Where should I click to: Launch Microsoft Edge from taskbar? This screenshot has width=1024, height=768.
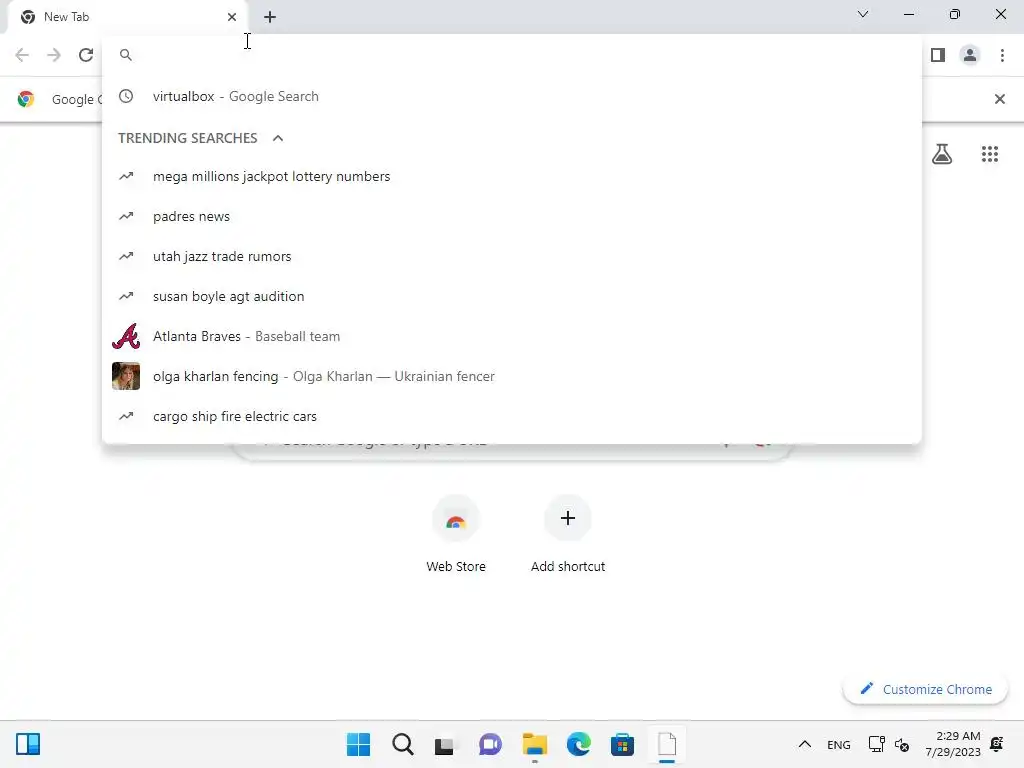(x=579, y=744)
